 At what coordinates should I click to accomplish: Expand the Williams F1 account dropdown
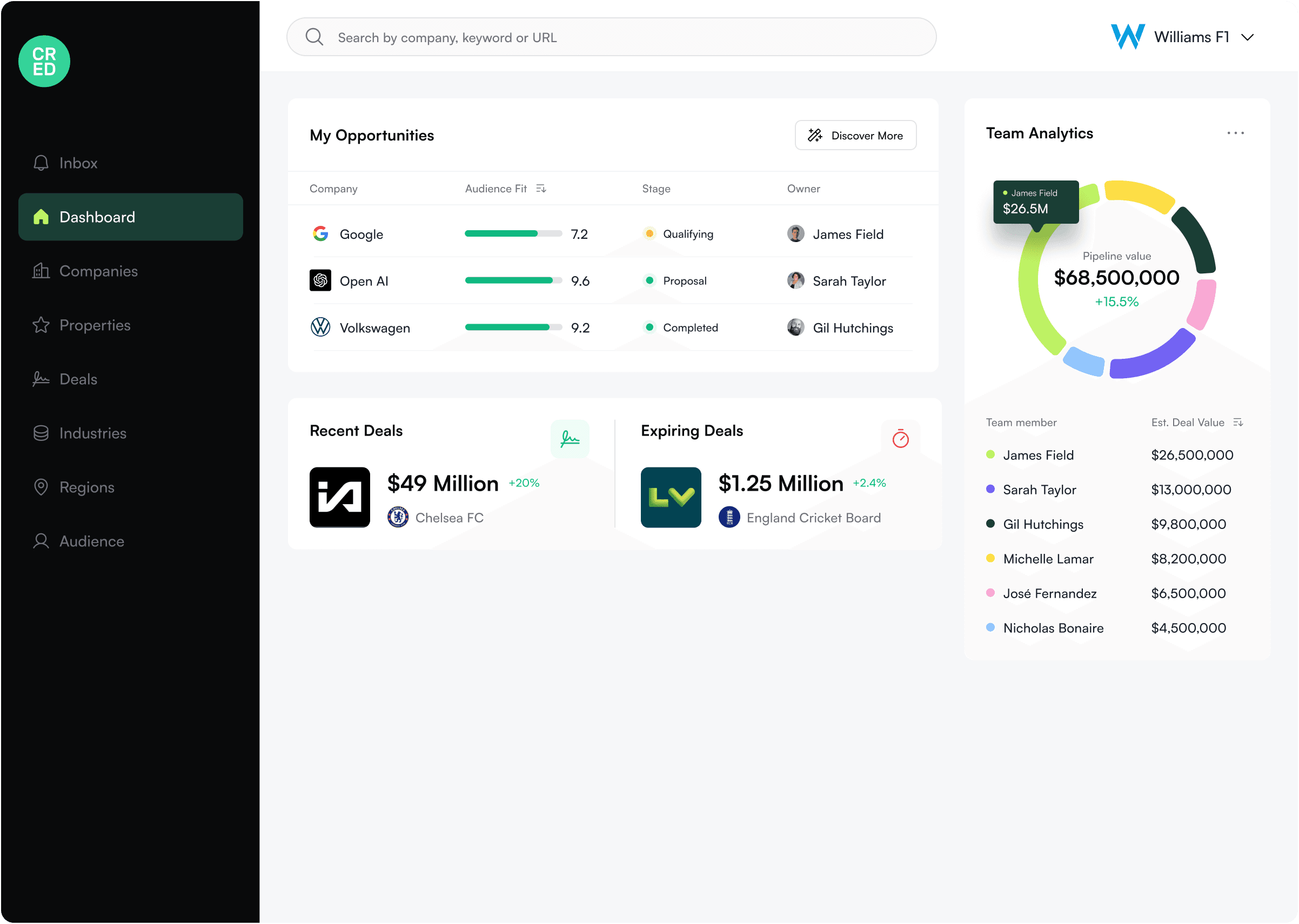point(1248,37)
